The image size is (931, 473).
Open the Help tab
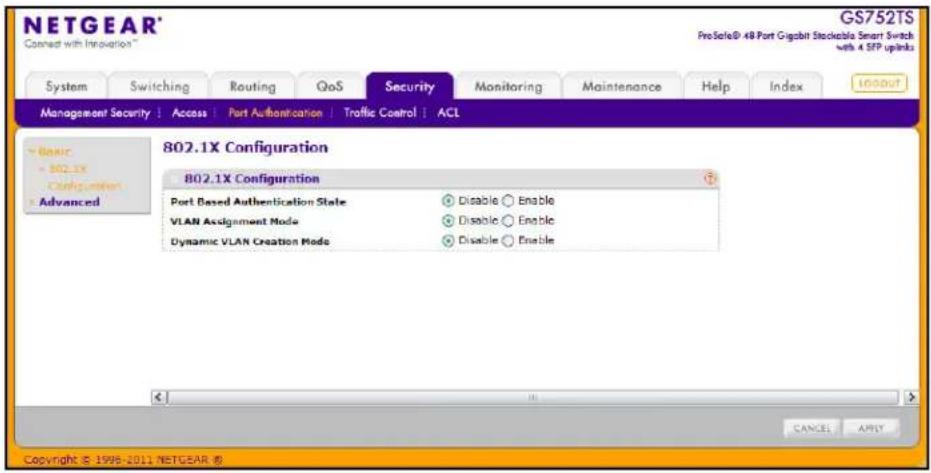[x=715, y=87]
